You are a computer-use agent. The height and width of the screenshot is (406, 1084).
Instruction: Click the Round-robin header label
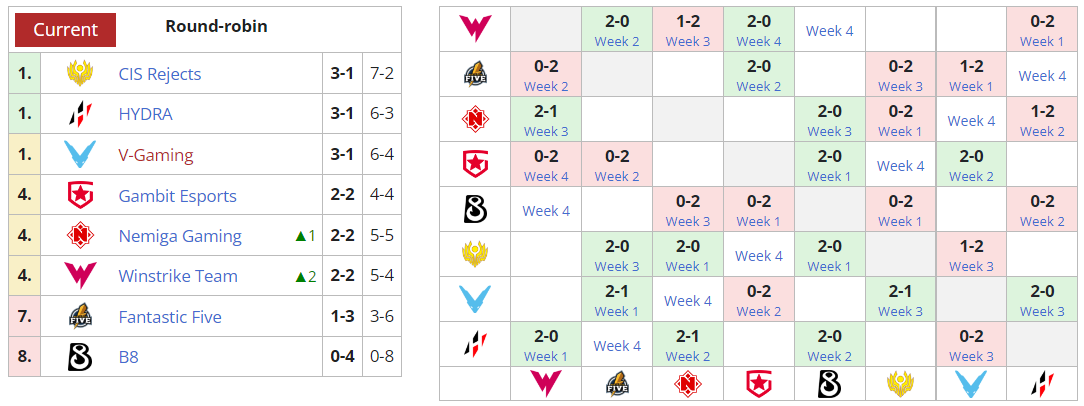click(x=216, y=26)
